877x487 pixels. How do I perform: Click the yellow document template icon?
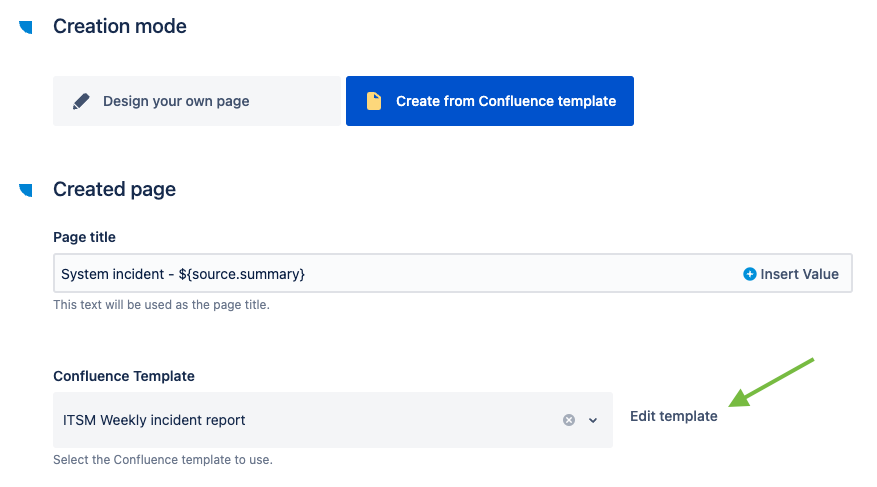374,101
